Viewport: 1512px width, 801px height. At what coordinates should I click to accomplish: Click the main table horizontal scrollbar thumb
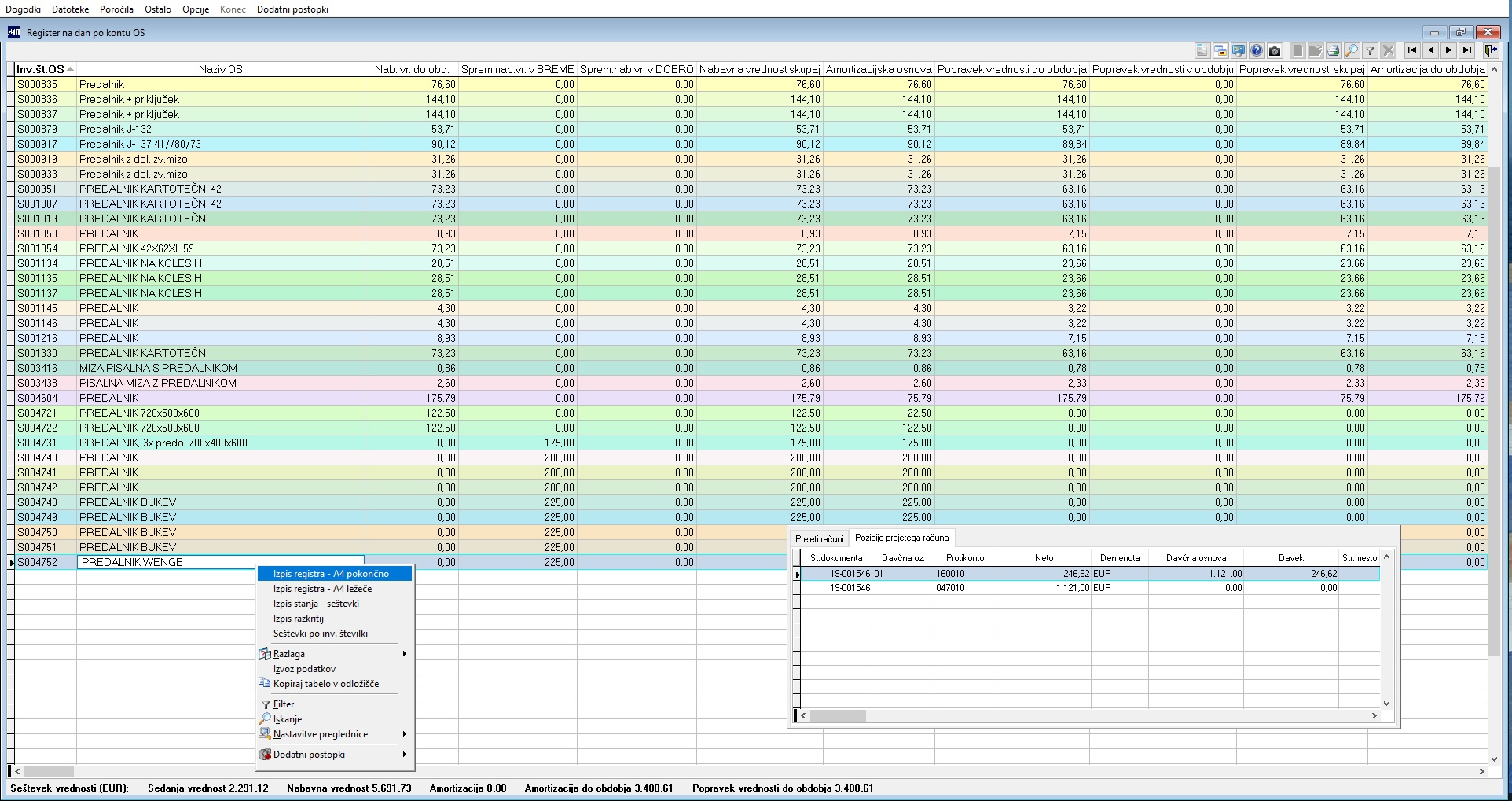[x=49, y=772]
